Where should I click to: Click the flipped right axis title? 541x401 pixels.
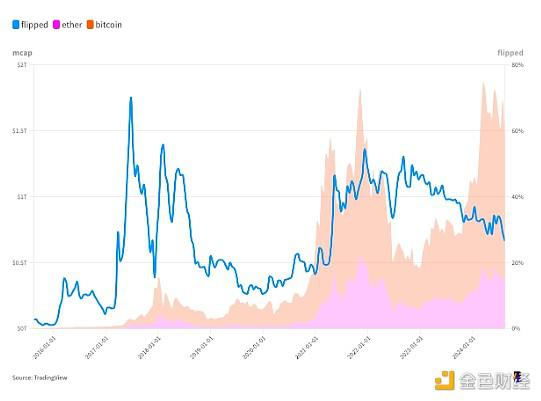tap(510, 53)
